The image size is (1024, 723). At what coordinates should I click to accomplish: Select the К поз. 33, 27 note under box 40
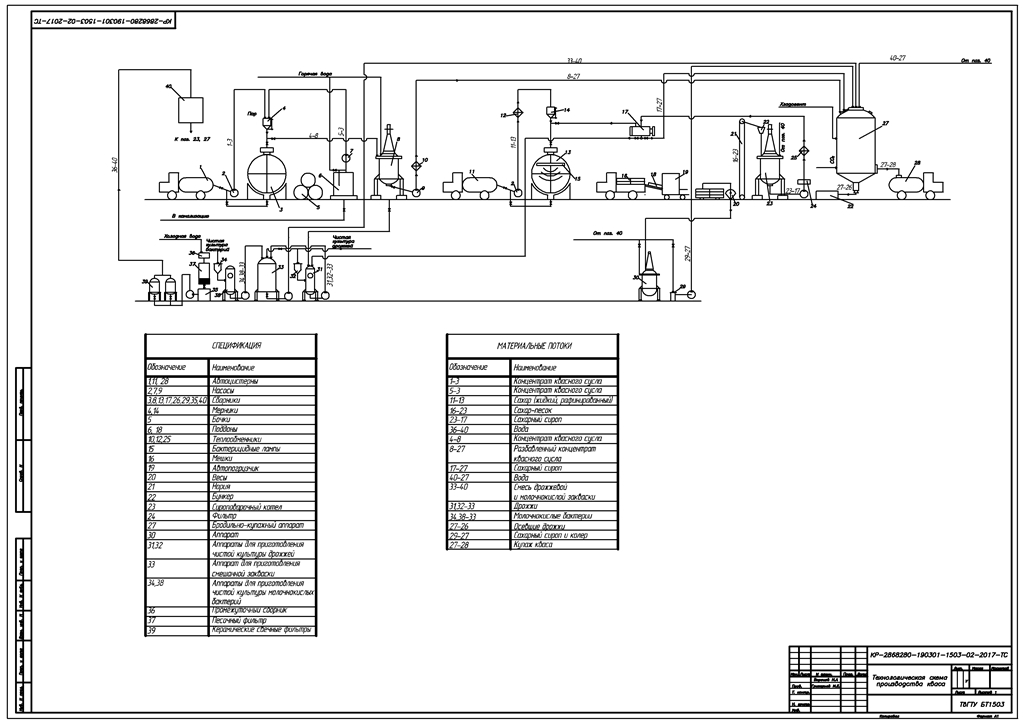pyautogui.click(x=192, y=139)
